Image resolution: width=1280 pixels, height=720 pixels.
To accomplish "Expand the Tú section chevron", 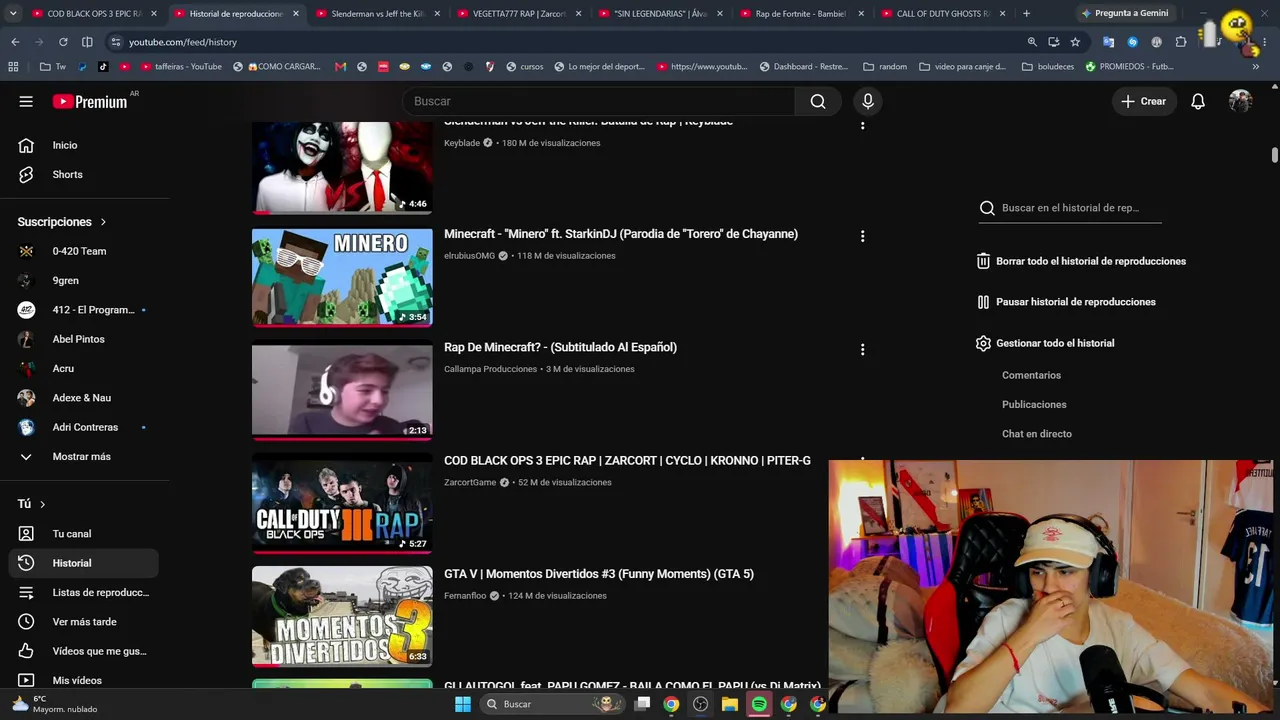I will coord(42,504).
